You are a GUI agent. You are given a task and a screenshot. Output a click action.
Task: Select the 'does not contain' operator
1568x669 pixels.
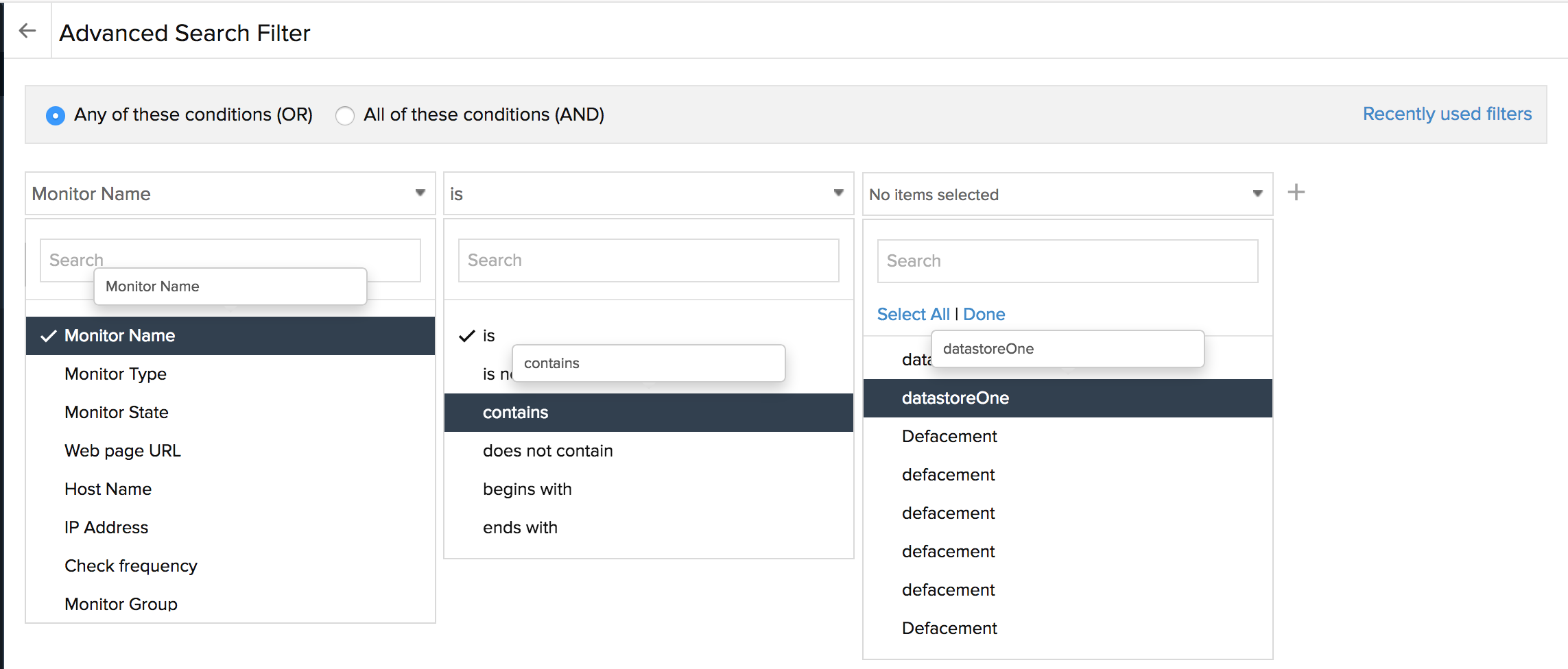547,450
